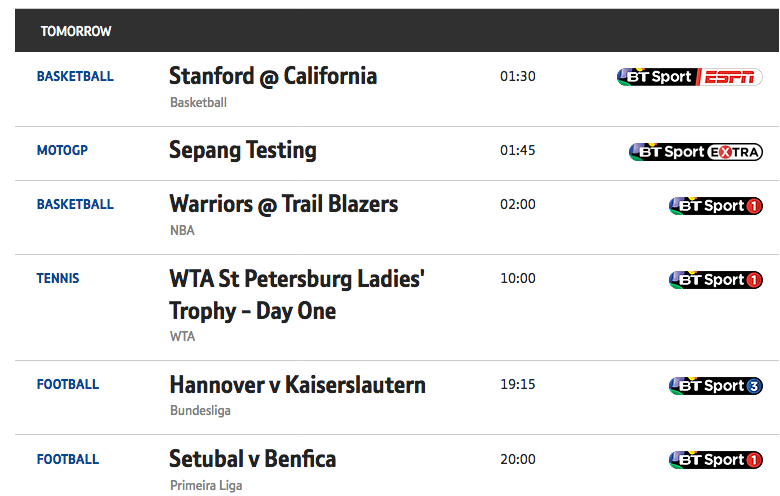
Task: Open Warriors @ Trail Blazers listing
Action: coord(284,204)
